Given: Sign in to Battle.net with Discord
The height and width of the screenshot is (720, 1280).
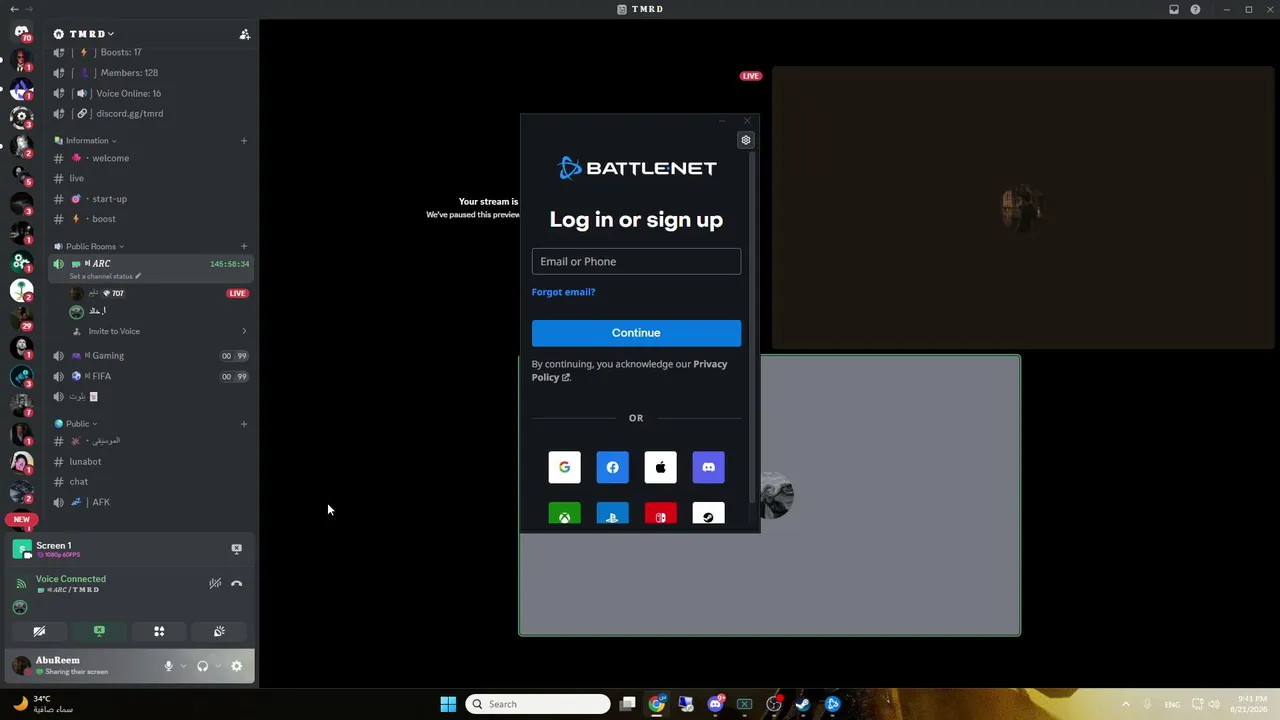Looking at the screenshot, I should [708, 467].
